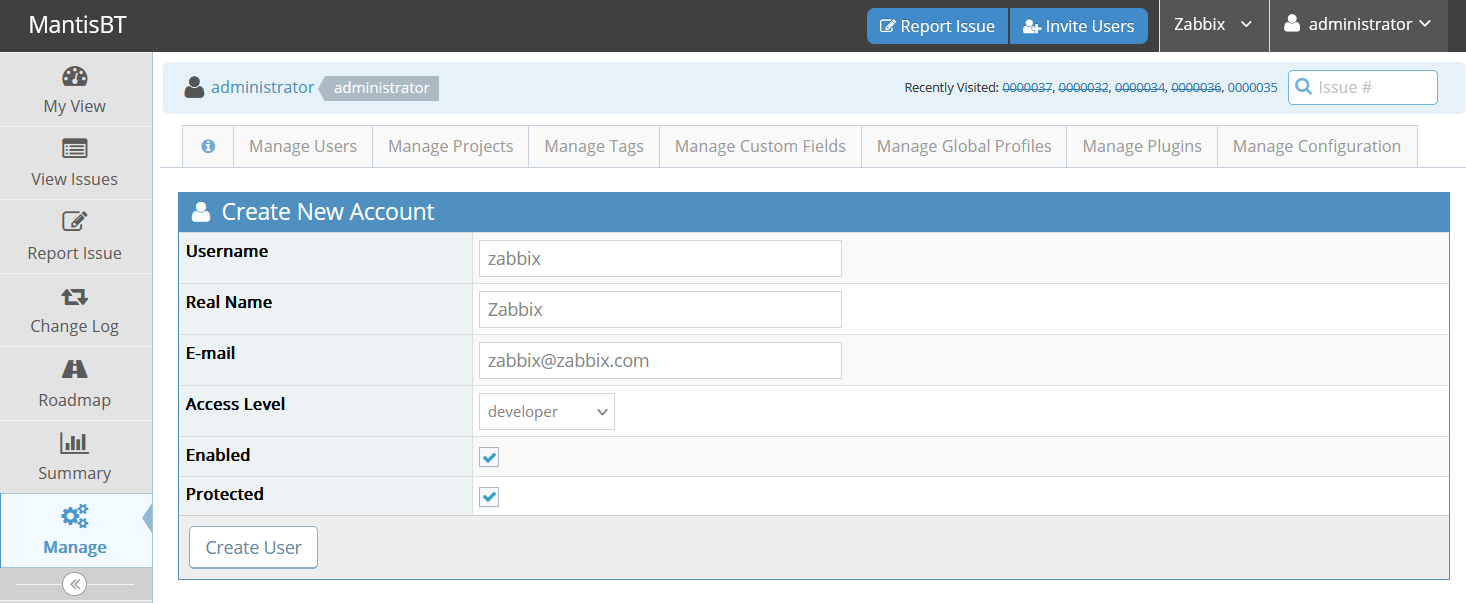
Task: Expand the Zabbix project selector
Action: click(1213, 25)
